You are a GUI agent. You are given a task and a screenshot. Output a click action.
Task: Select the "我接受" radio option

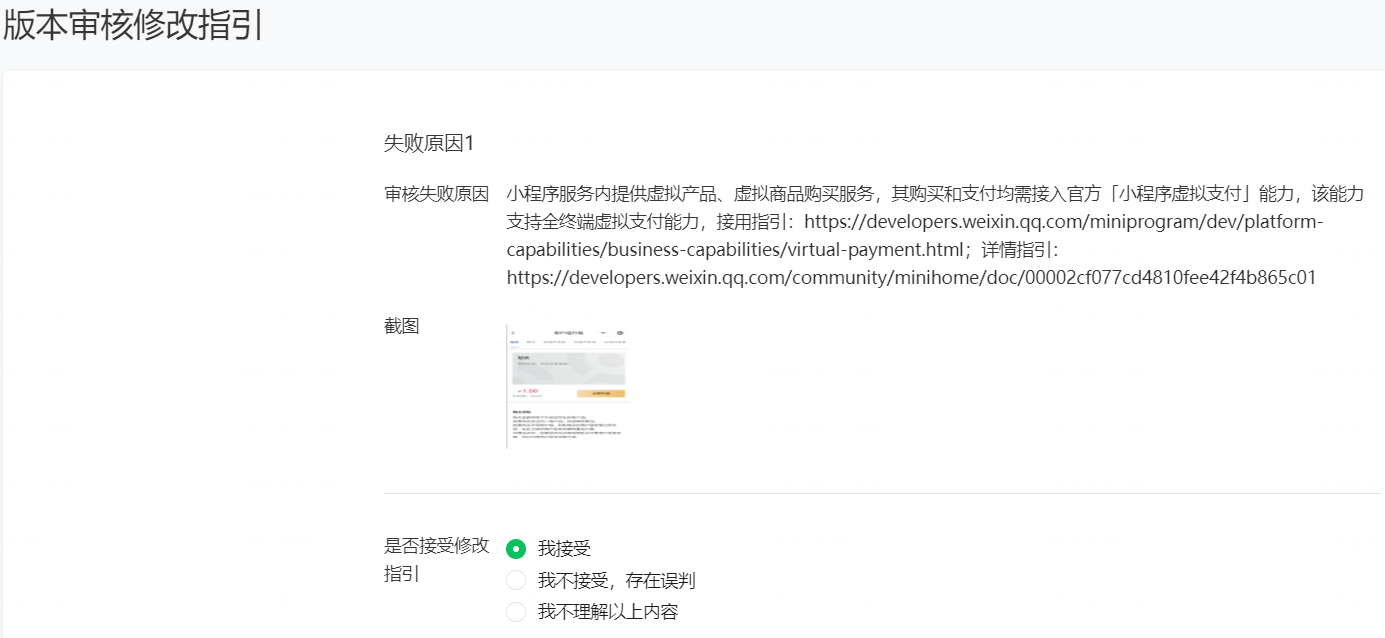click(x=516, y=548)
